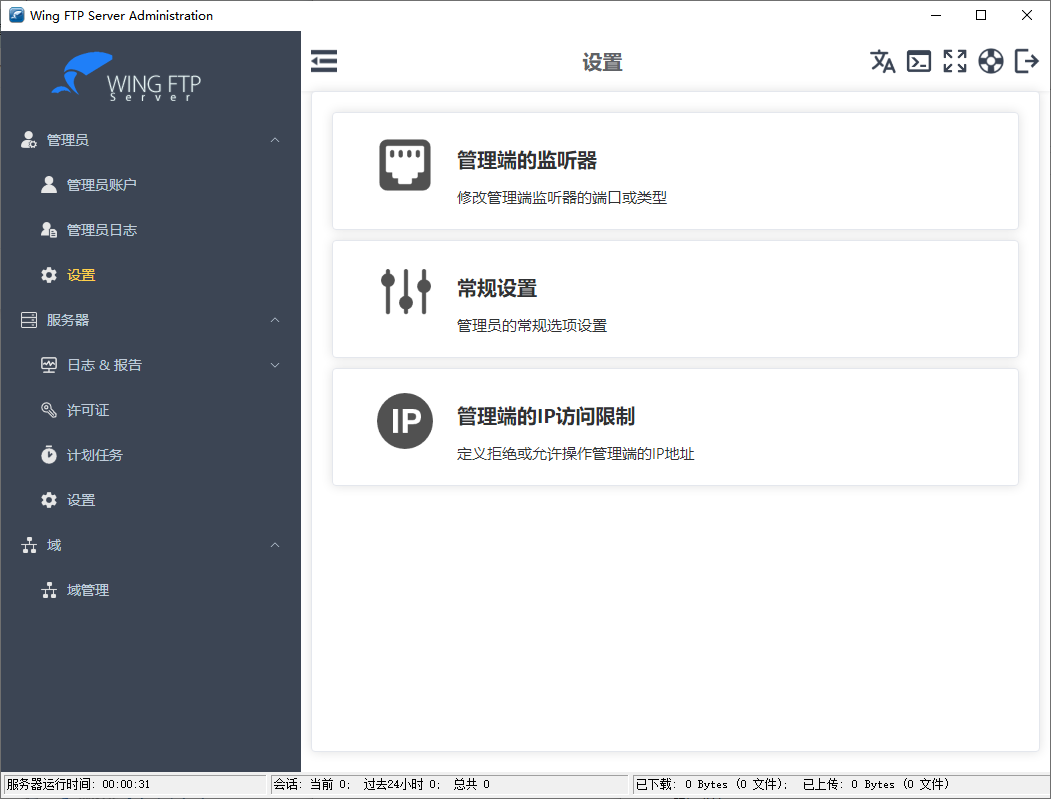Open the 管理端的IP访问限制 settings card
This screenshot has height=799, width=1051.
tap(675, 427)
